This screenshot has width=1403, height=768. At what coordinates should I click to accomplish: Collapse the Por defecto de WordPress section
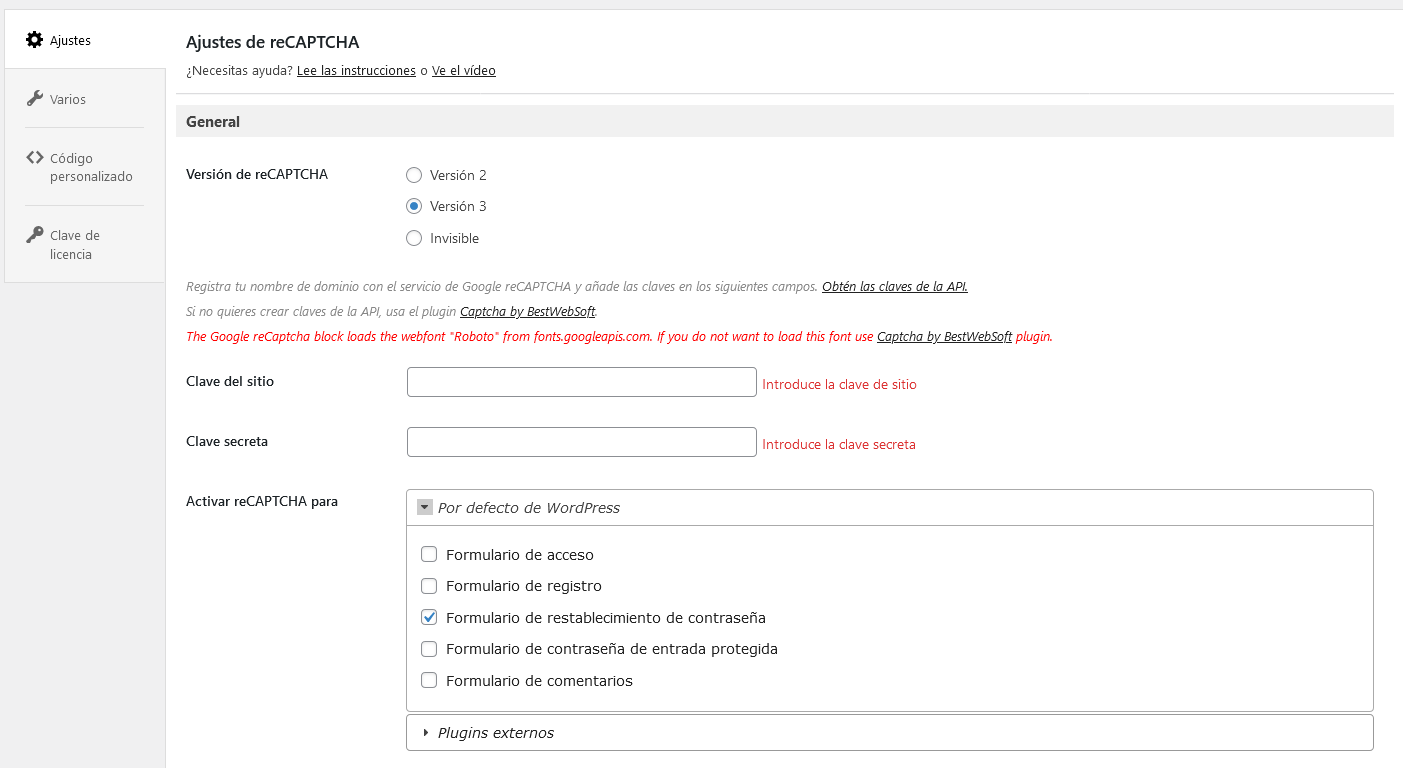pos(425,508)
